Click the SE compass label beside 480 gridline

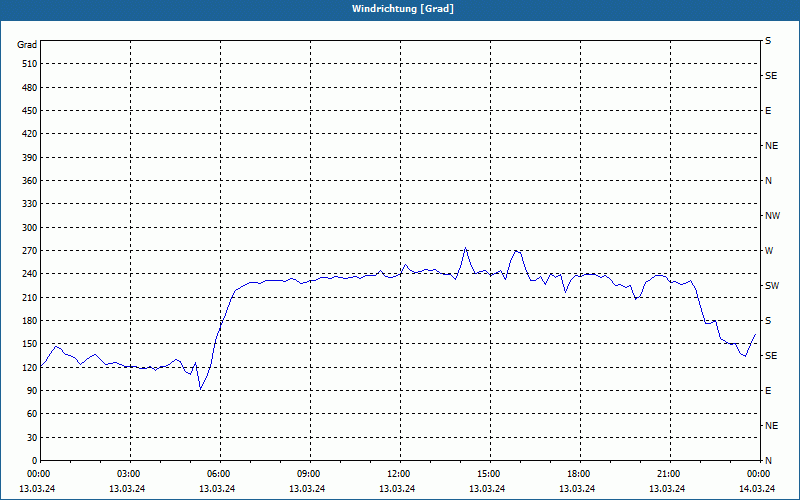(771, 76)
